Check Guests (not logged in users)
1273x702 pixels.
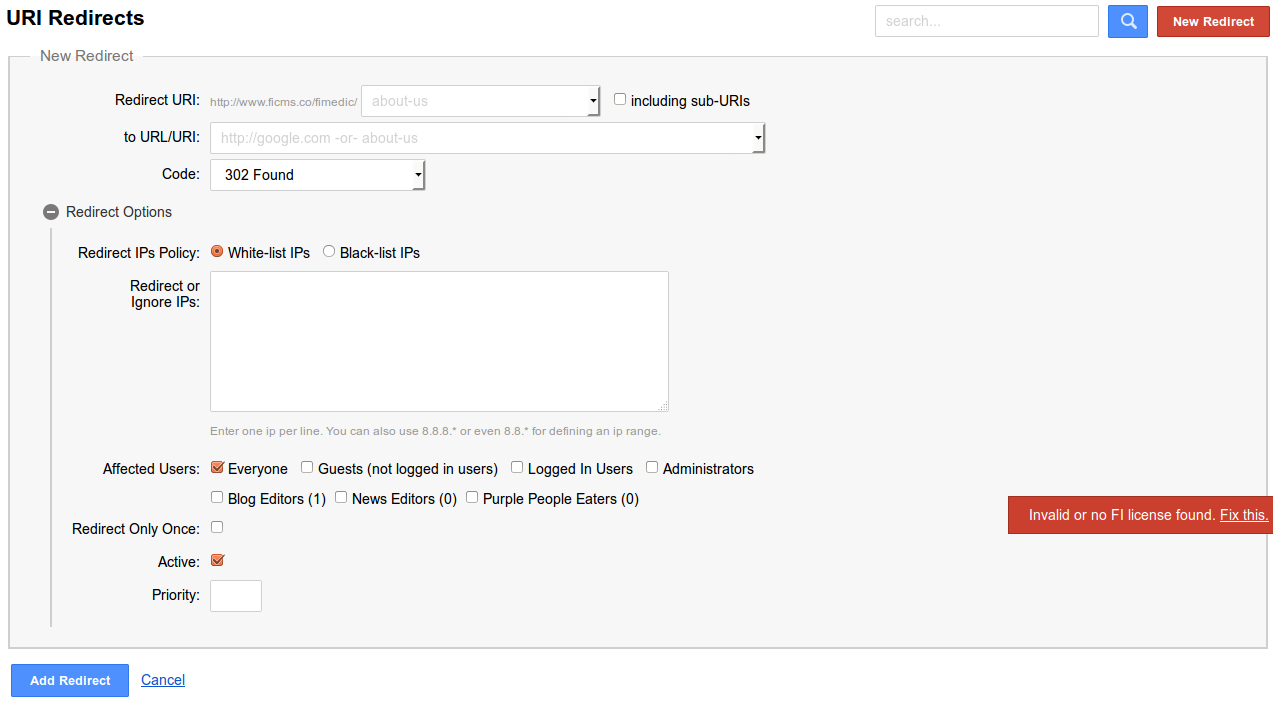point(308,468)
